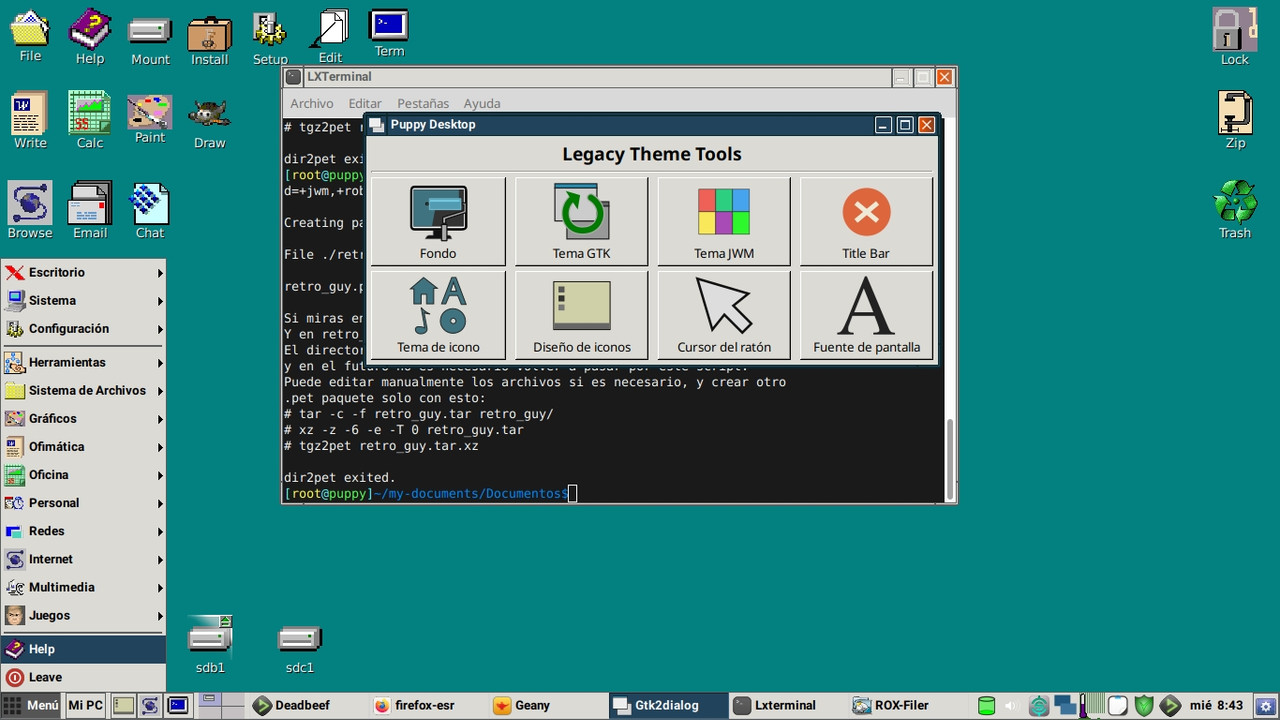1280x720 pixels.
Task: Open Editar menu in LXTerminal
Action: point(365,103)
